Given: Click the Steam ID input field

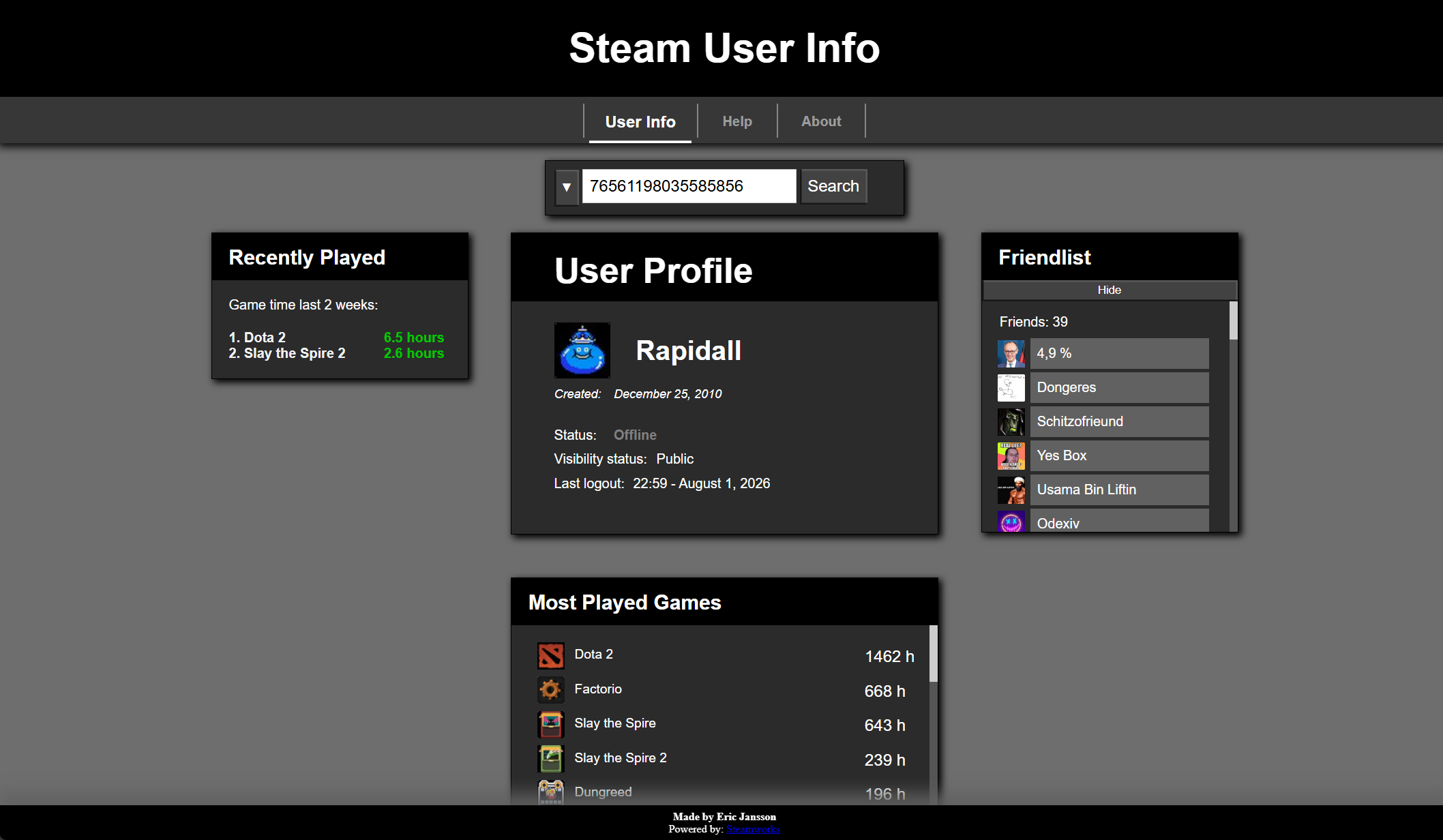Looking at the screenshot, I should [x=689, y=186].
